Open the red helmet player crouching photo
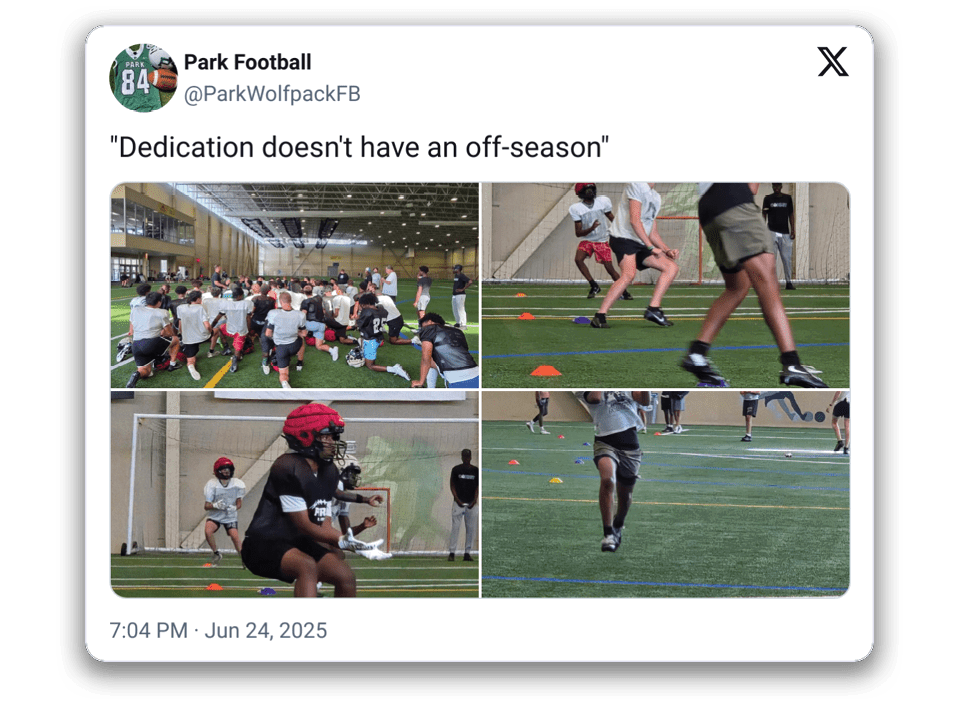Screen dimensions: 959x709 click(x=295, y=494)
